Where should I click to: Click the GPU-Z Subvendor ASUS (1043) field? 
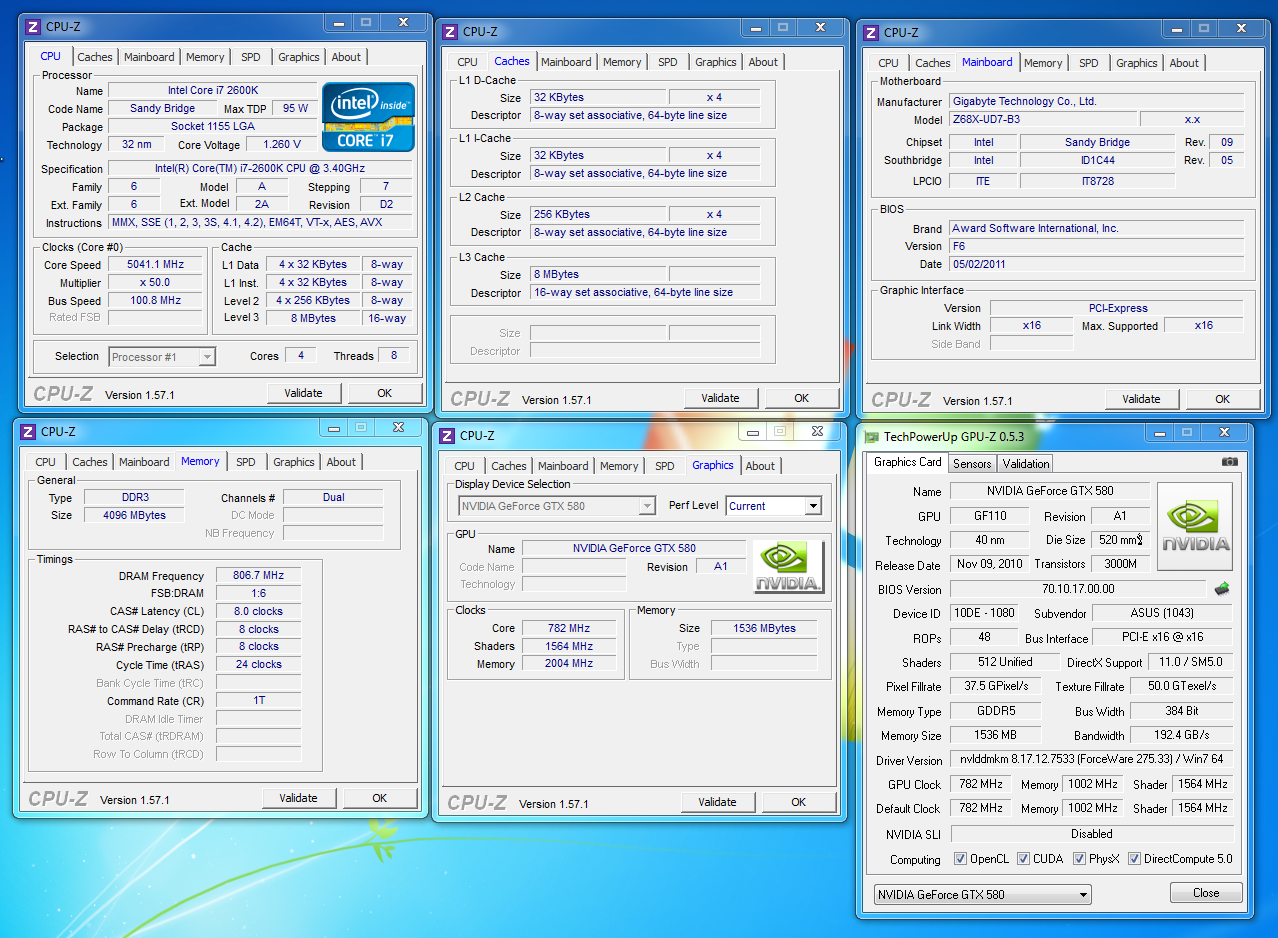[1162, 614]
